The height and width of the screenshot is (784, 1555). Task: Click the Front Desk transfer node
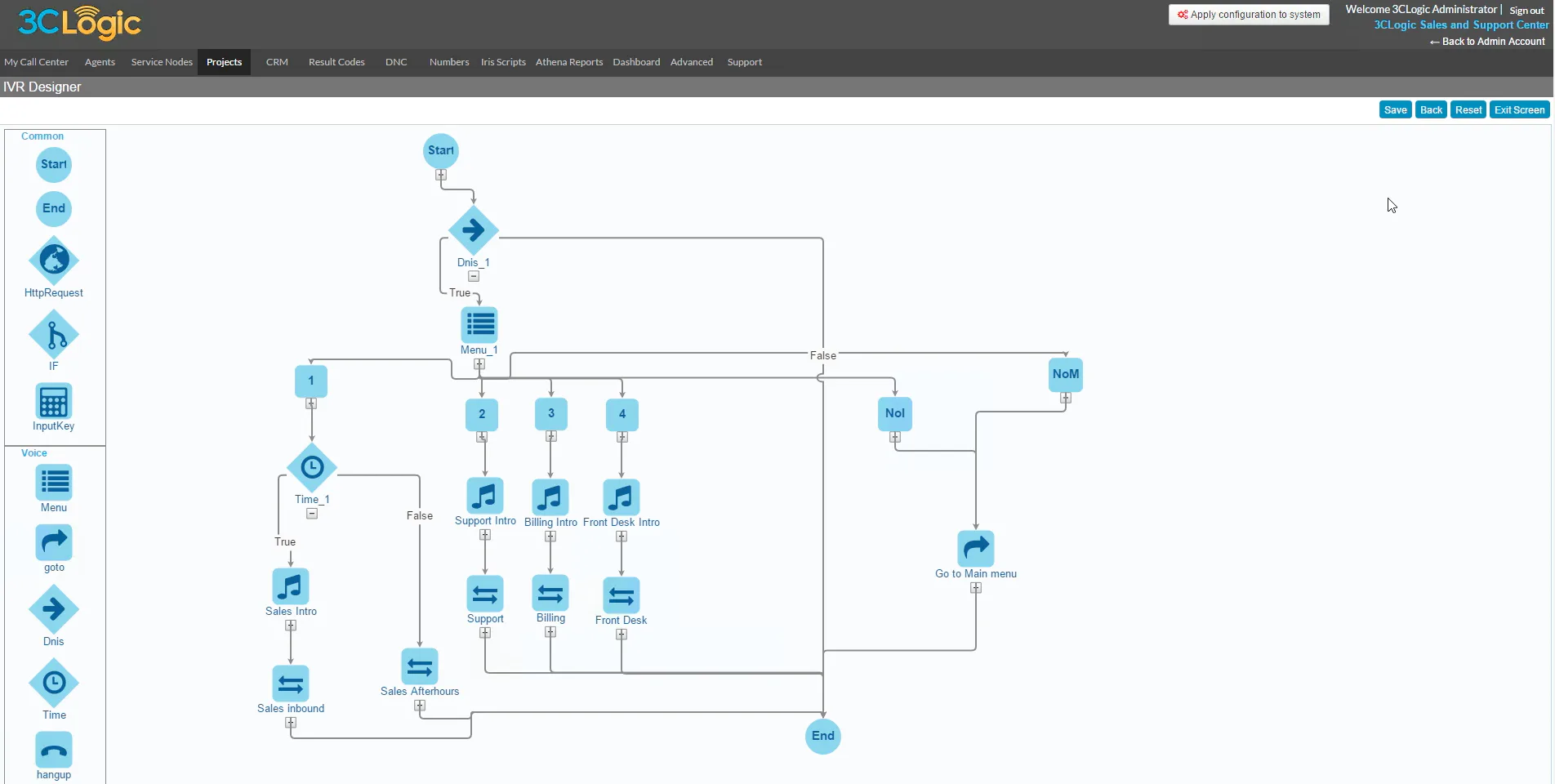(x=622, y=595)
